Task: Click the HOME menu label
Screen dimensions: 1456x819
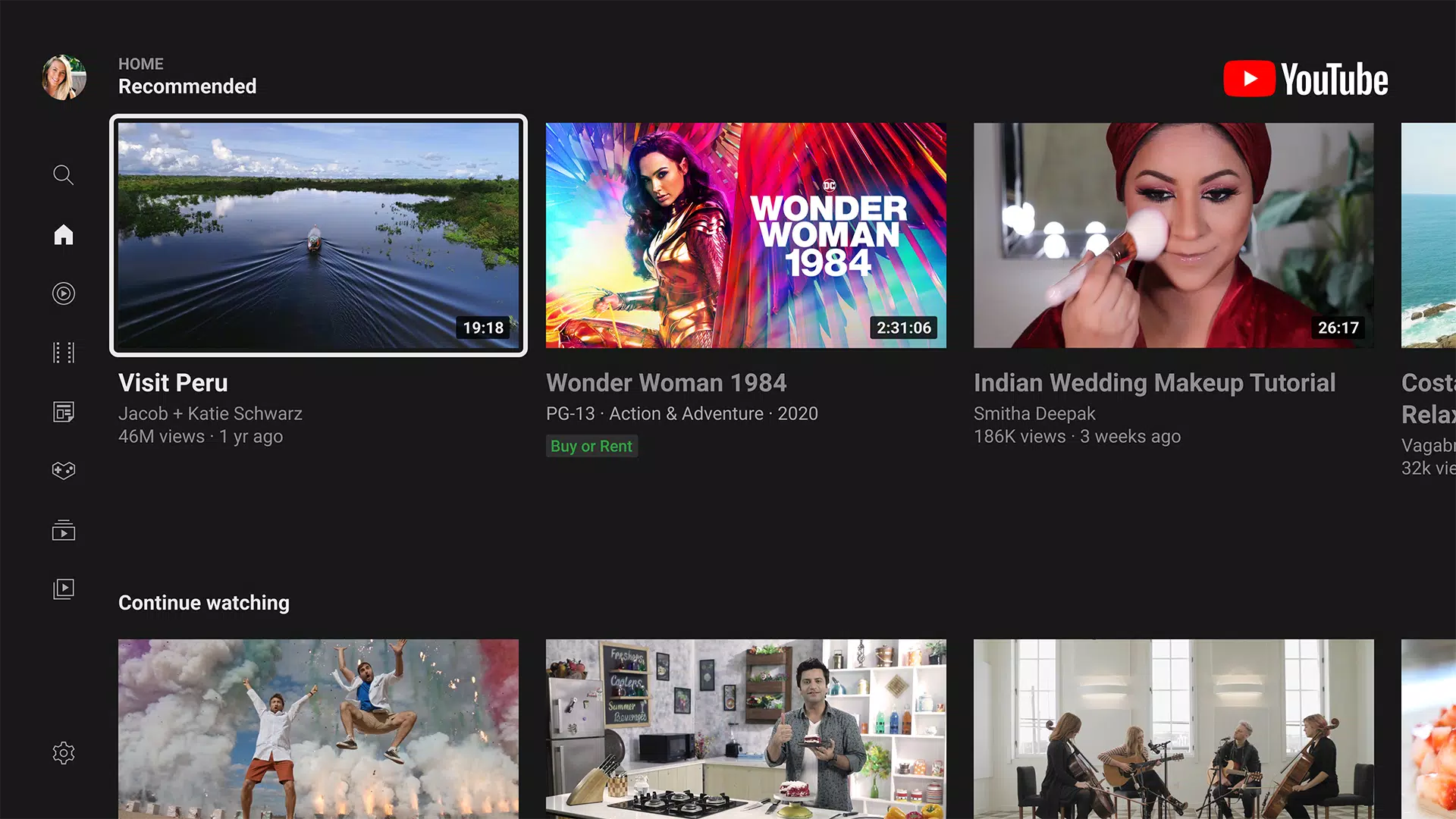Action: coord(142,64)
